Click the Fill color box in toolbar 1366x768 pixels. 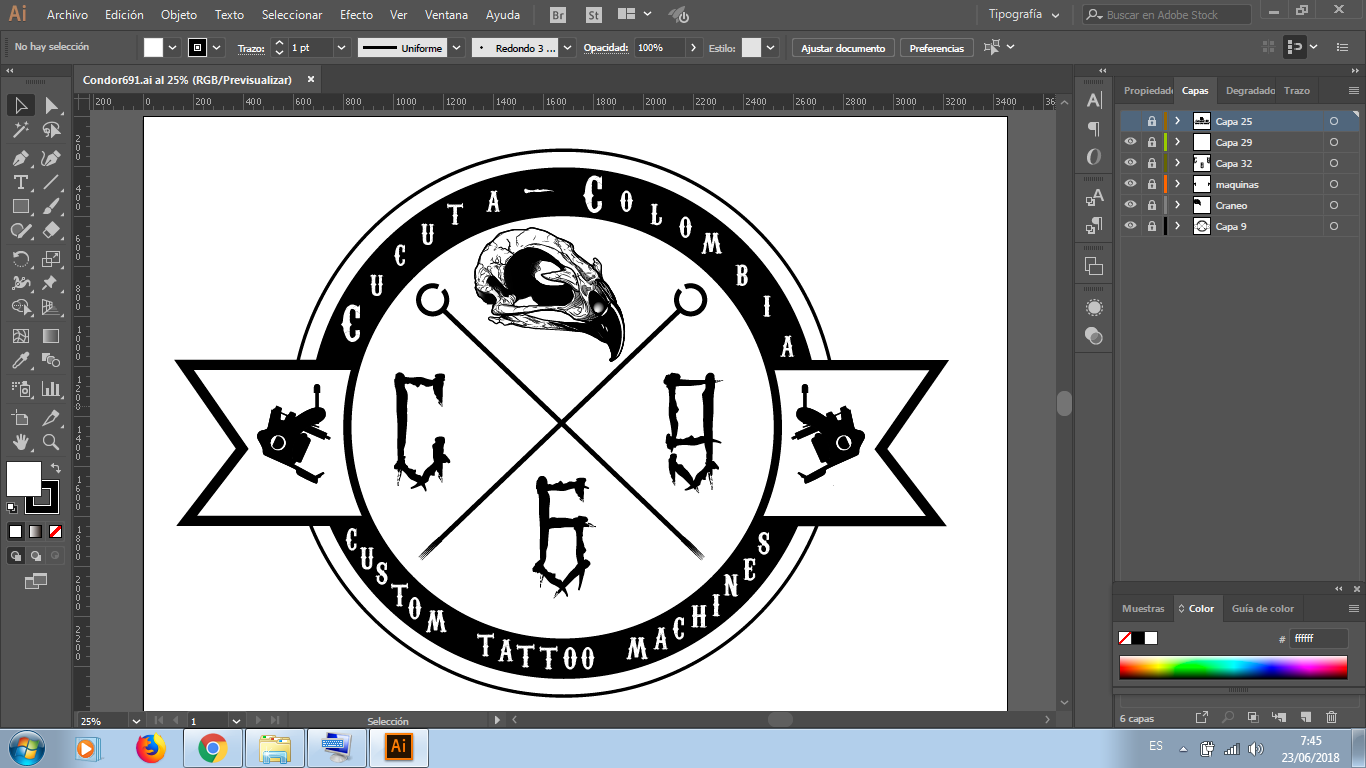[24, 479]
